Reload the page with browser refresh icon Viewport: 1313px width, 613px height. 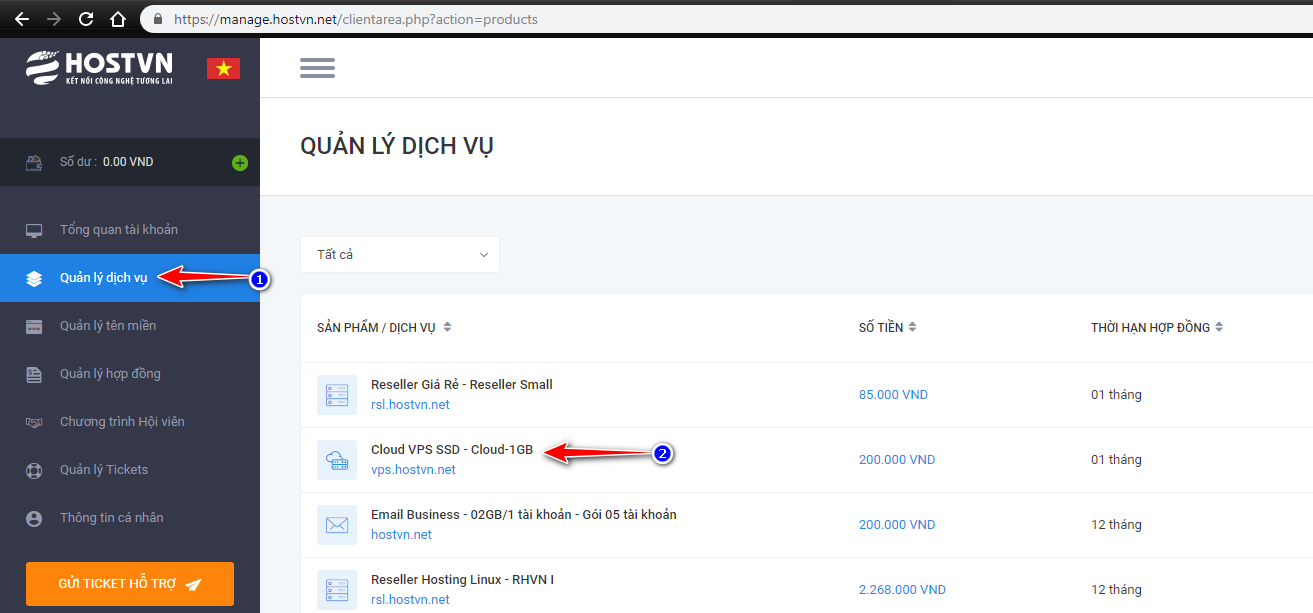(86, 19)
